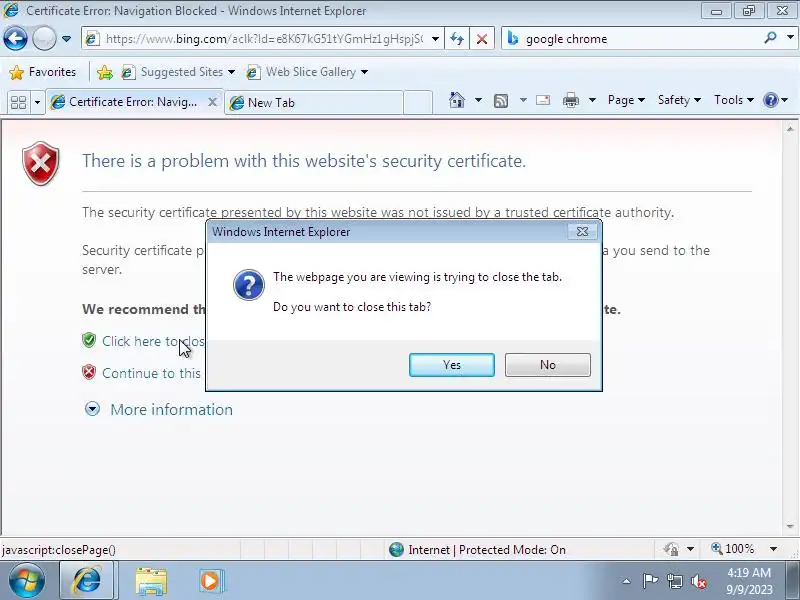Click the Back navigation arrow button

15,39
